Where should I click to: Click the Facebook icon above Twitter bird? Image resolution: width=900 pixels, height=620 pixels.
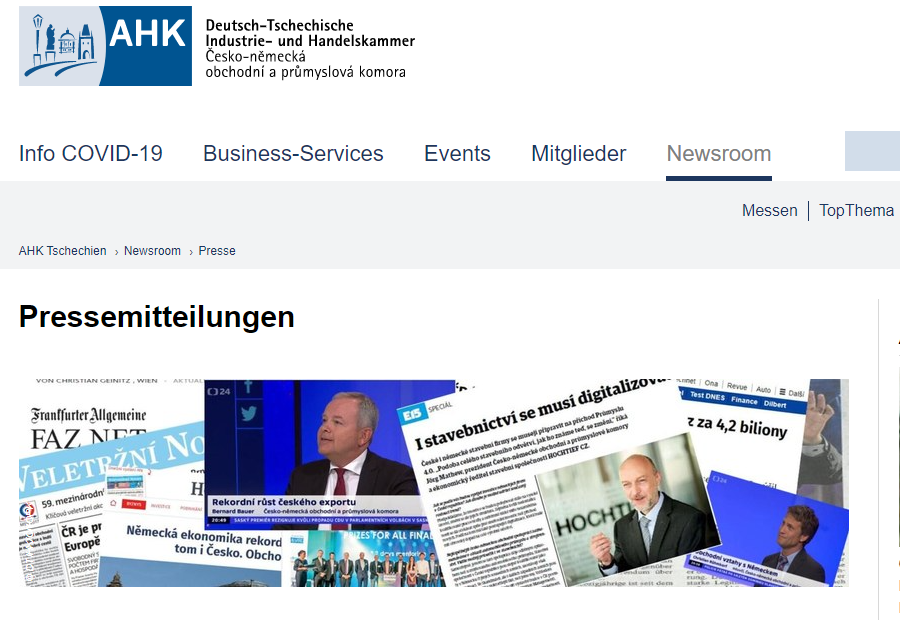[x=248, y=386]
